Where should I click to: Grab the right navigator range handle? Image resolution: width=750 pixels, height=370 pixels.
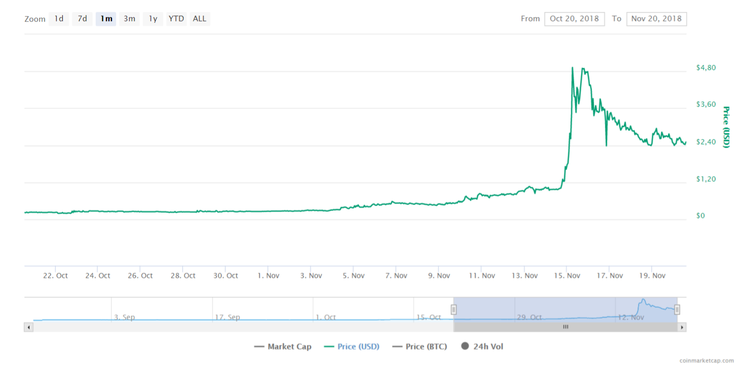tap(677, 310)
